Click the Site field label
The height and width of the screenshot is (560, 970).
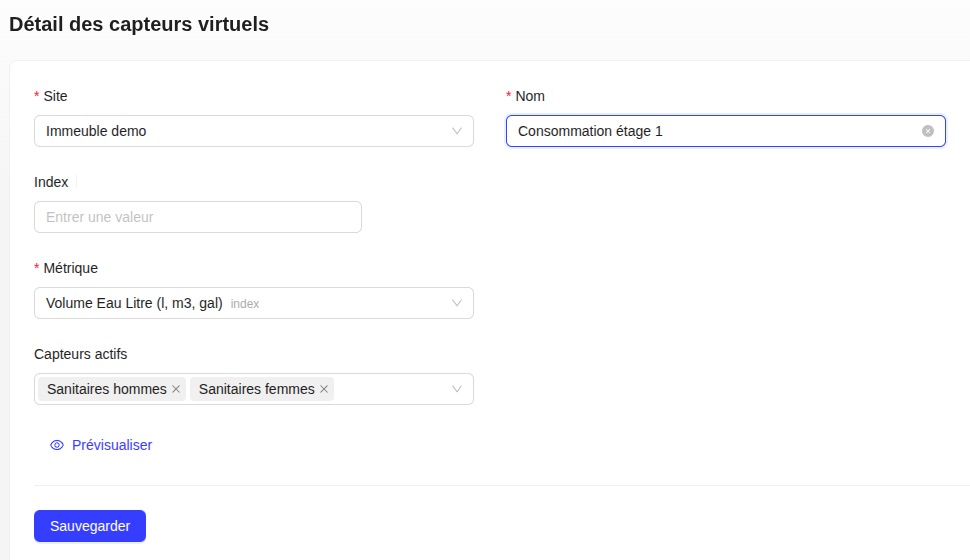pyautogui.click(x=55, y=96)
